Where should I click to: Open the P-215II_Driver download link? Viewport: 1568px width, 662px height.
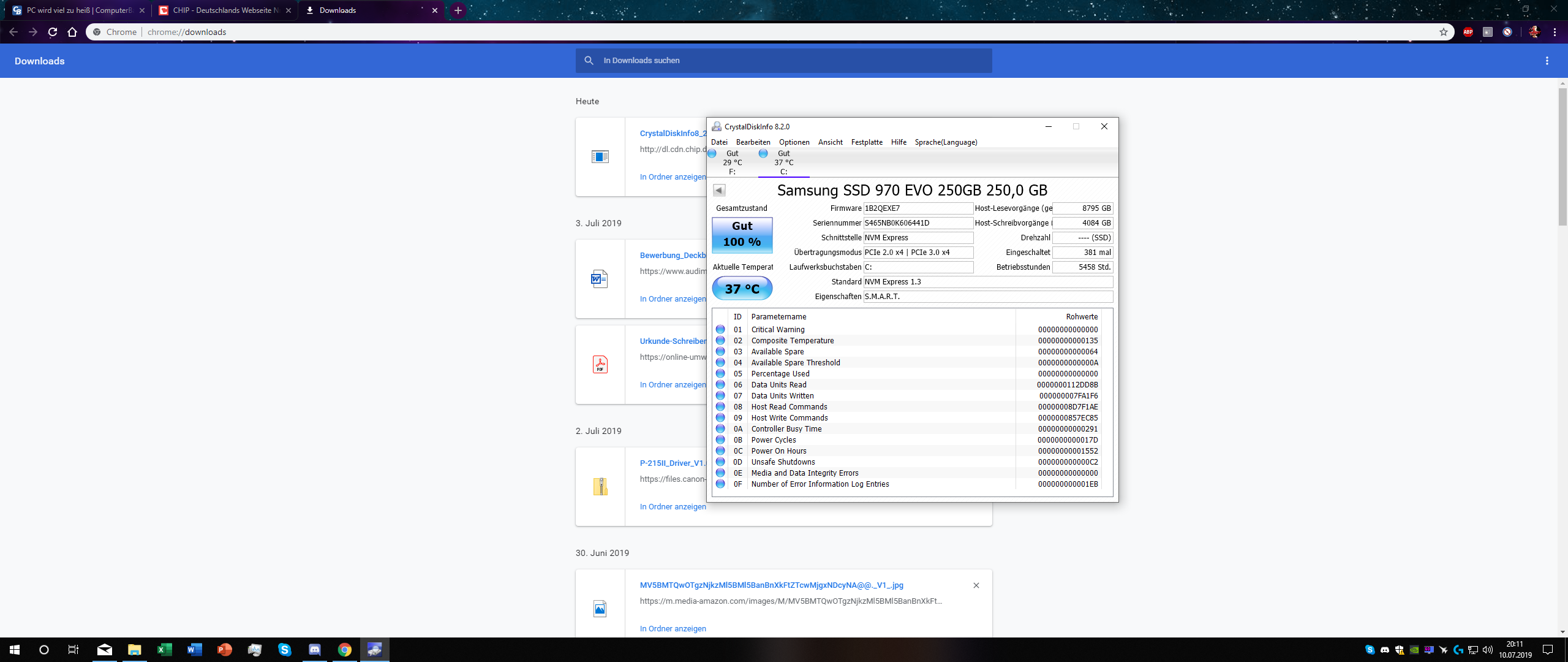pyautogui.click(x=673, y=463)
